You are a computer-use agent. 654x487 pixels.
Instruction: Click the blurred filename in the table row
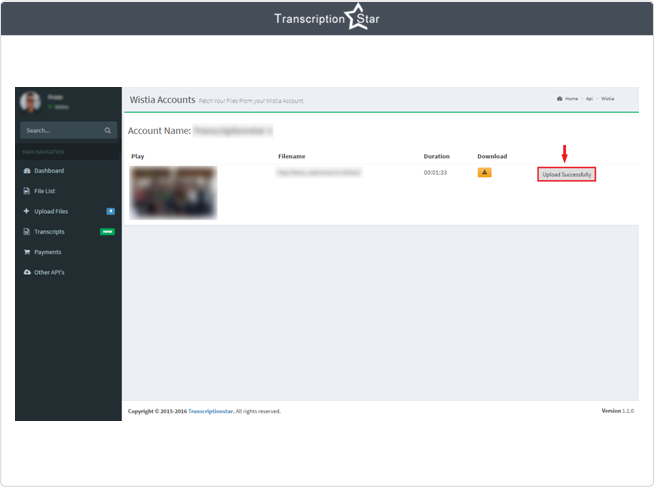click(319, 172)
